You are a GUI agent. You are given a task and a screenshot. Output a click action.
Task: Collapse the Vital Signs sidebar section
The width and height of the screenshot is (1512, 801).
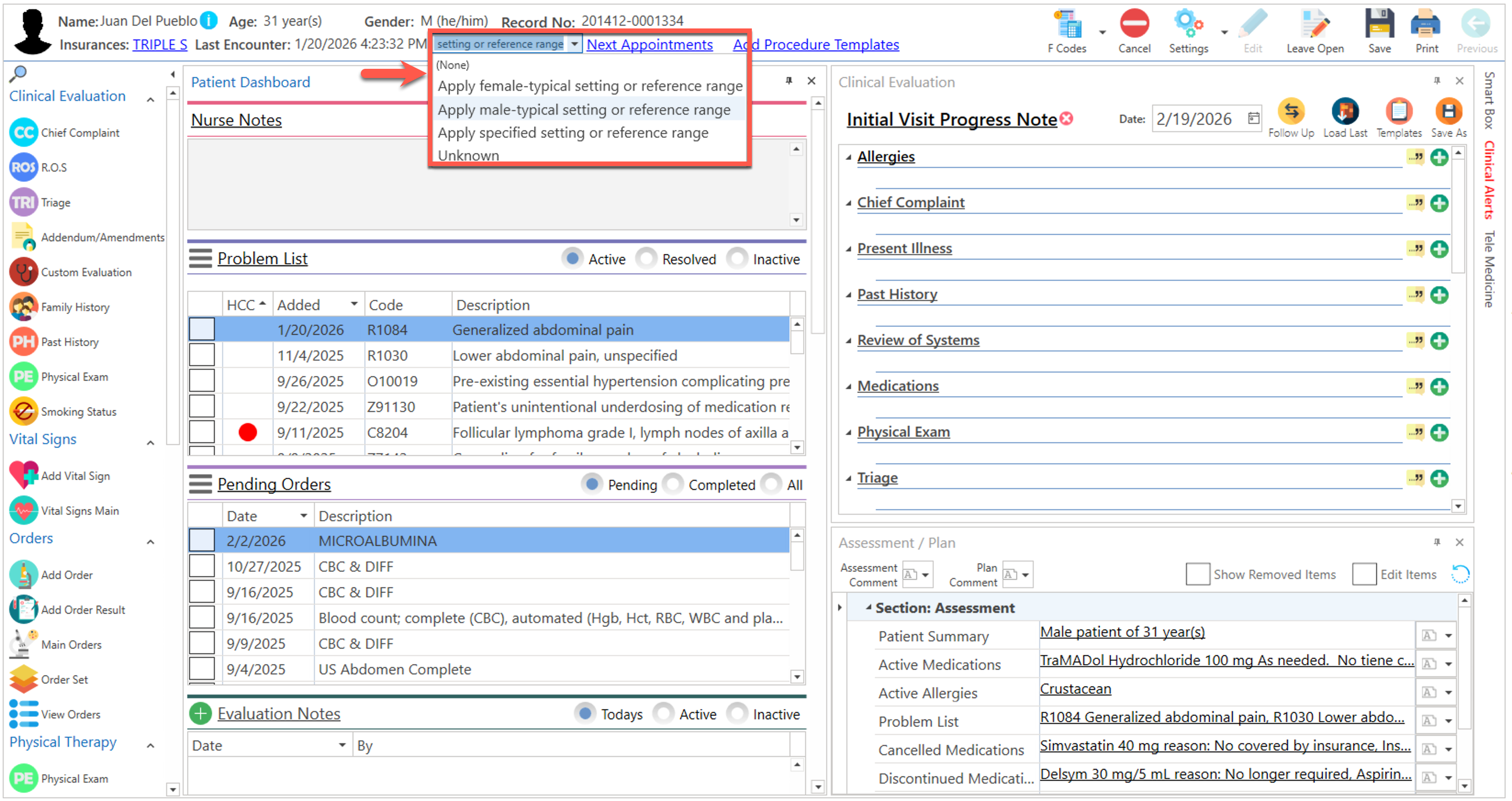click(151, 442)
